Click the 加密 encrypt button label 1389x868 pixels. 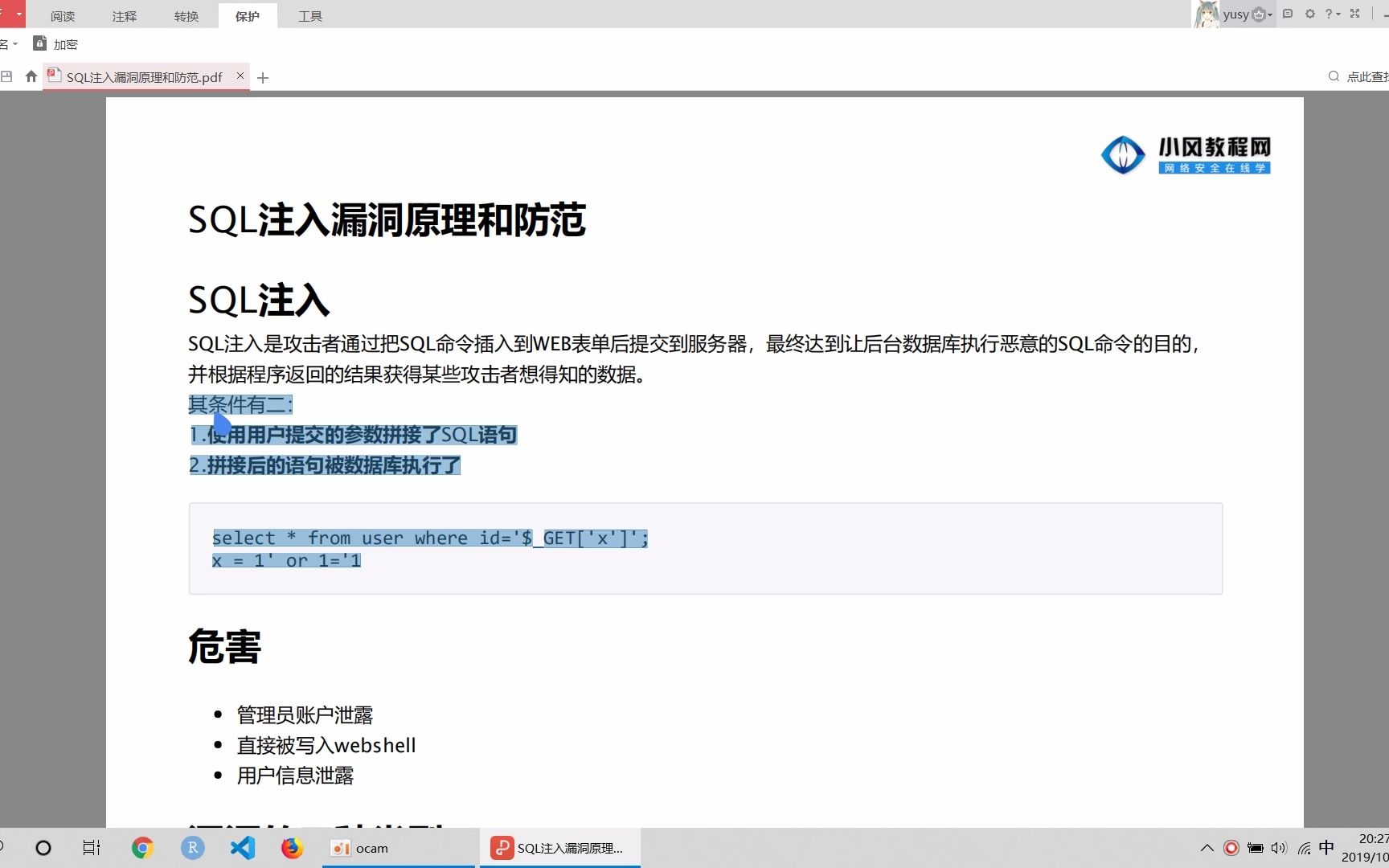[66, 45]
